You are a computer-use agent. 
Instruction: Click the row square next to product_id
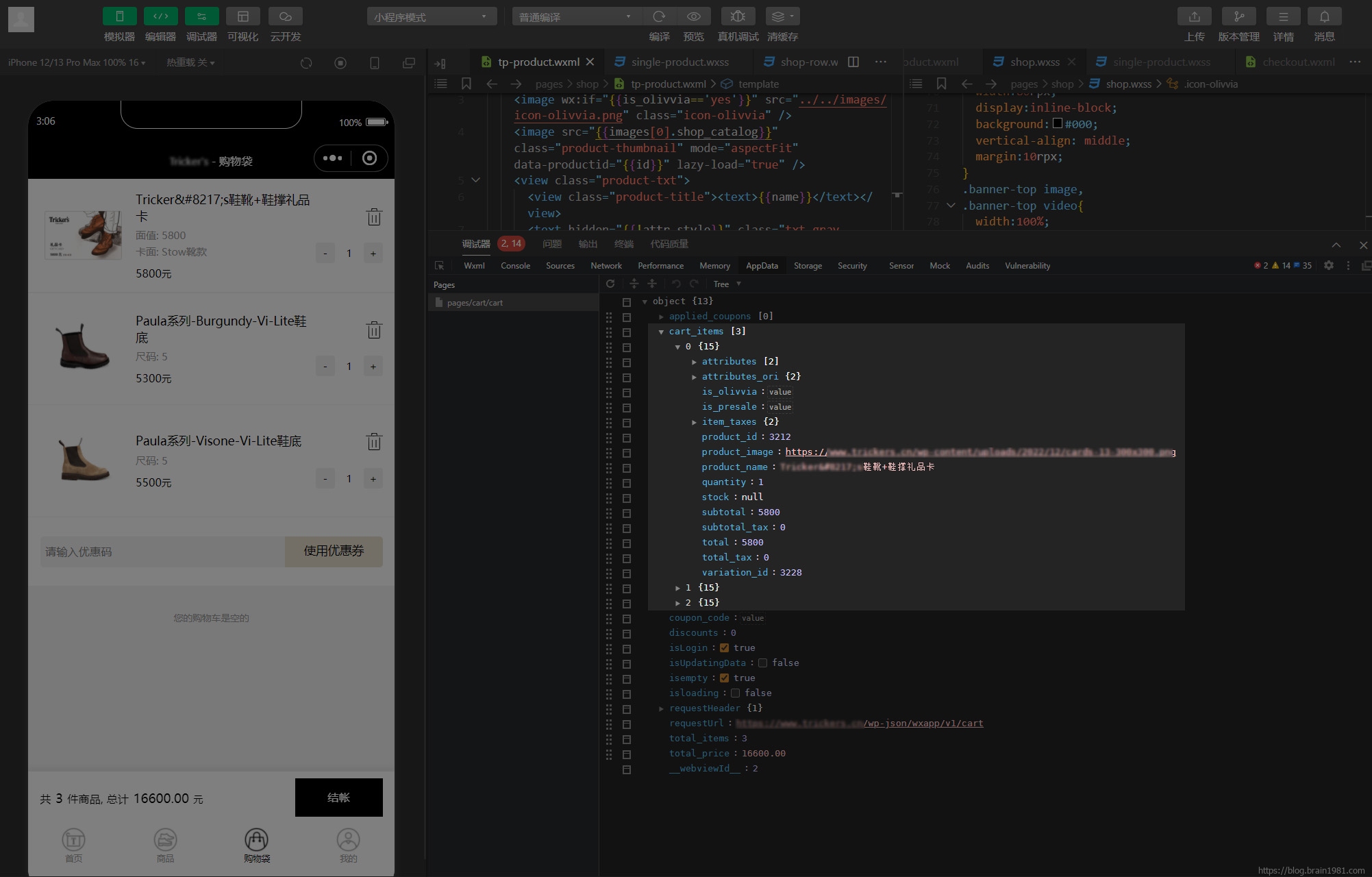click(x=626, y=438)
